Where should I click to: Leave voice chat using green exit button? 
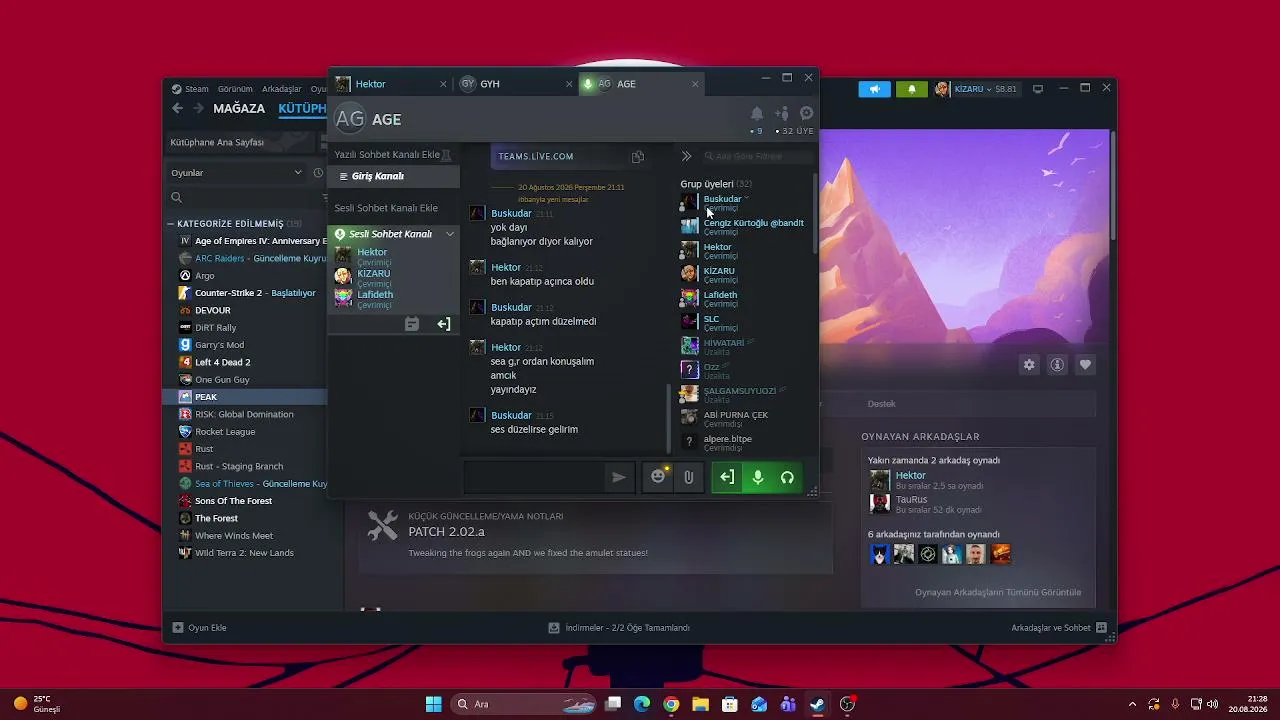coord(727,478)
